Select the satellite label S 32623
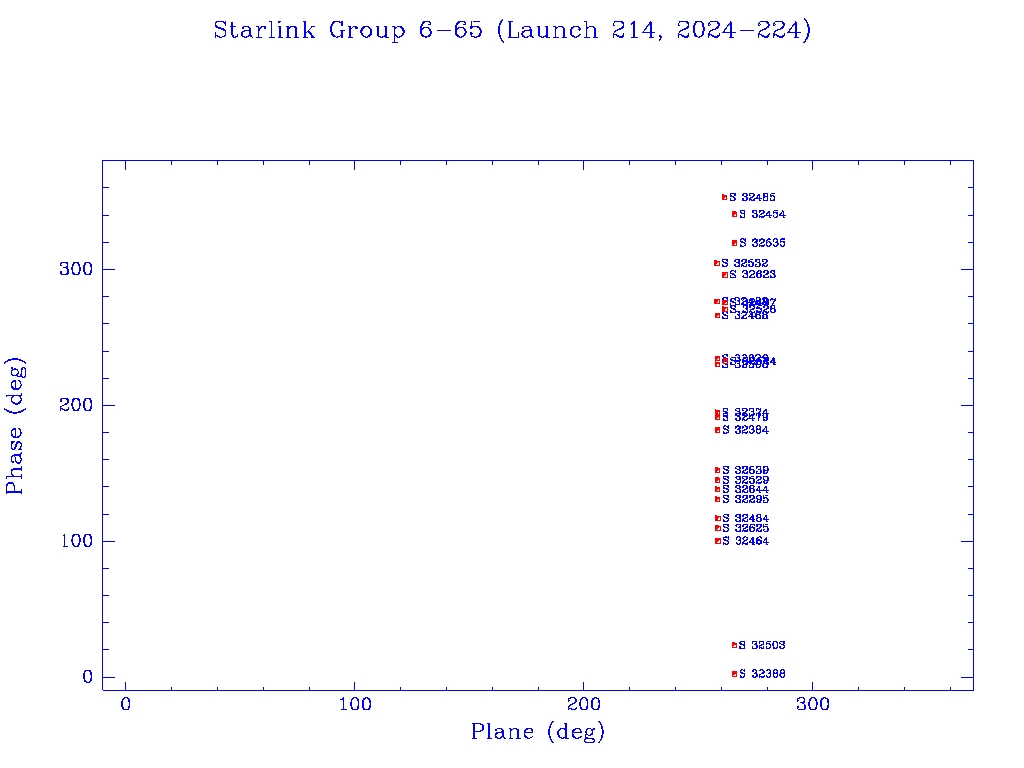 pos(752,275)
